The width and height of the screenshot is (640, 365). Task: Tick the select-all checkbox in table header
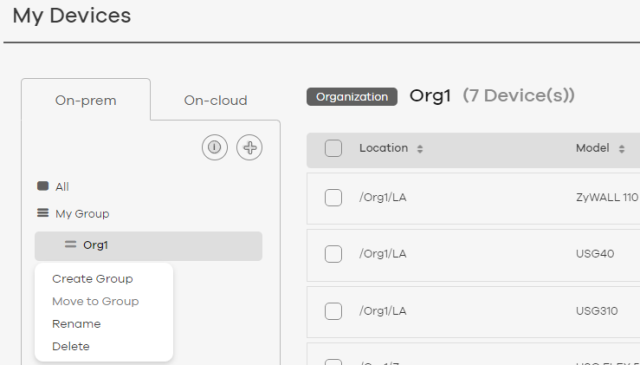click(333, 148)
